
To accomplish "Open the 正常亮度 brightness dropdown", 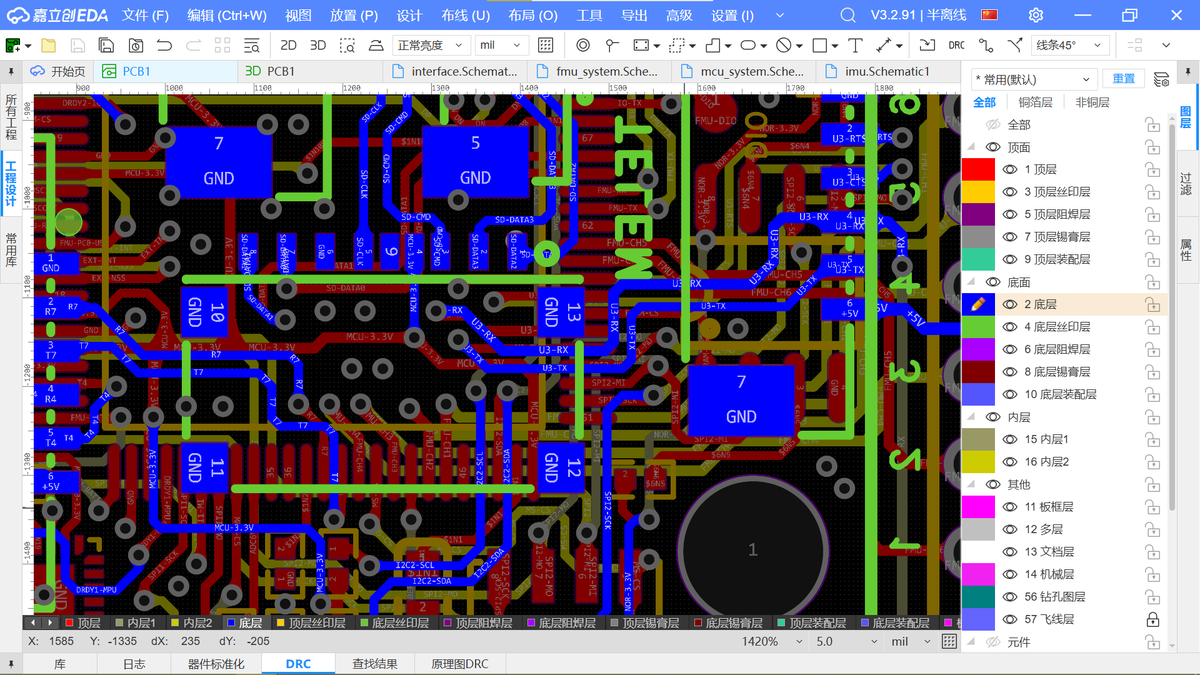I will 432,45.
